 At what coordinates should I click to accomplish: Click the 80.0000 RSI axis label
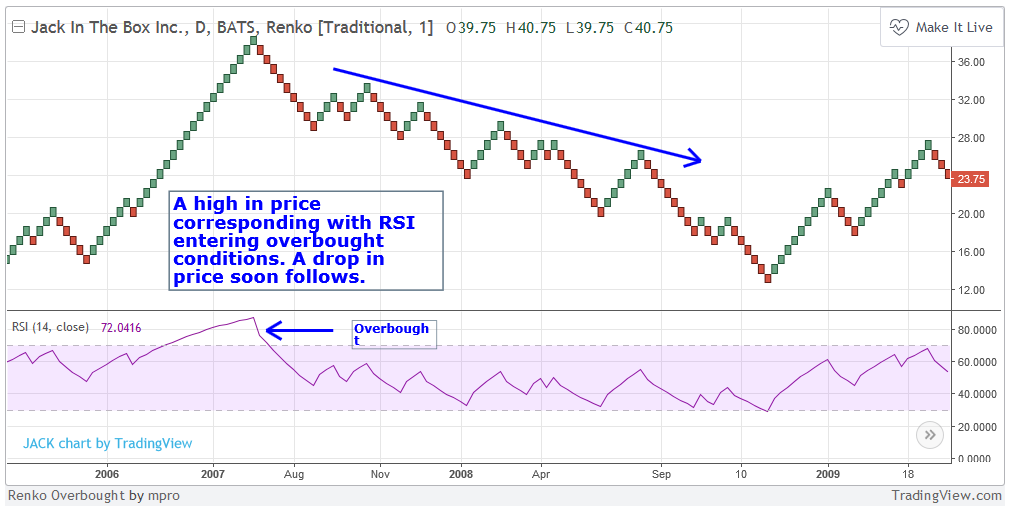tap(978, 330)
